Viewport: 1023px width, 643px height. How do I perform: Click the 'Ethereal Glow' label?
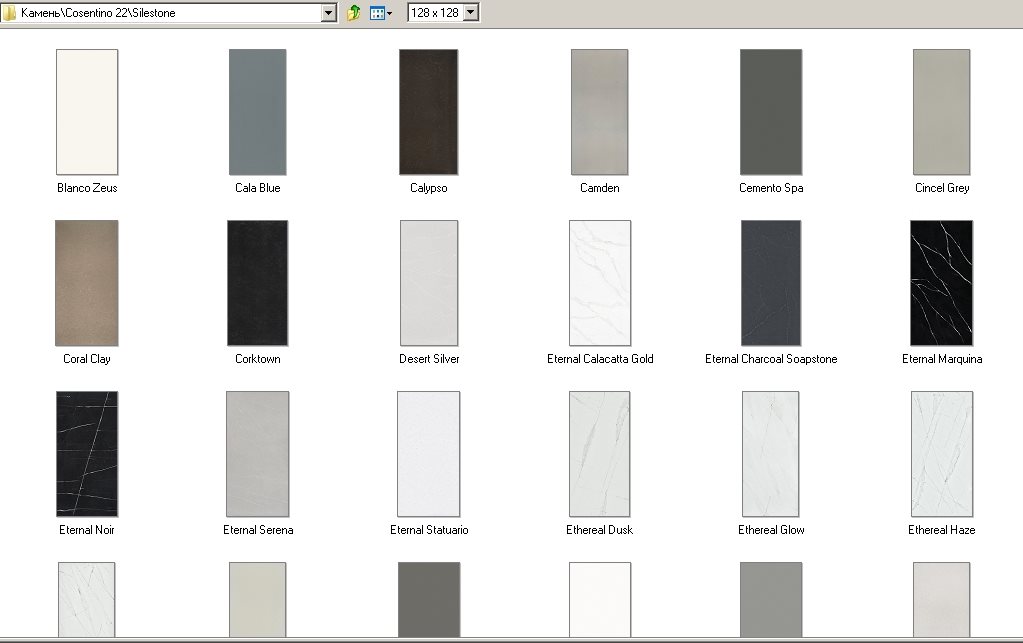coord(771,530)
